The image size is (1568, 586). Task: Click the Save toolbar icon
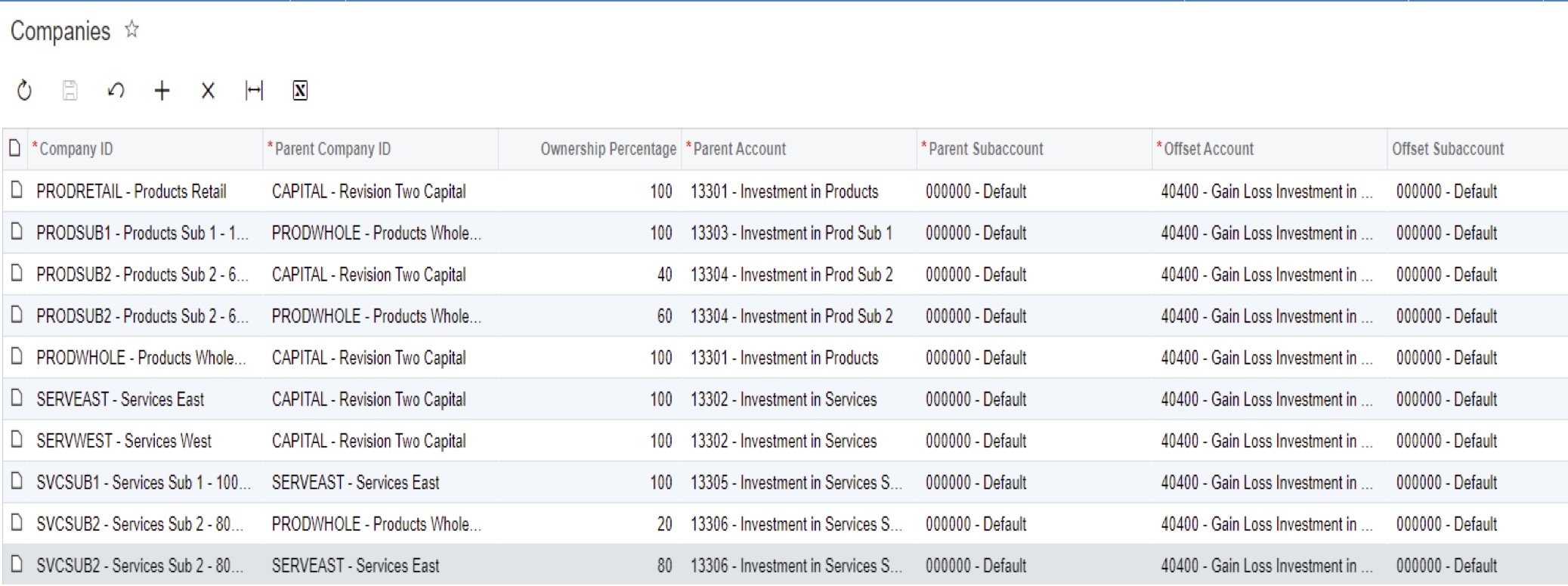pos(70,91)
